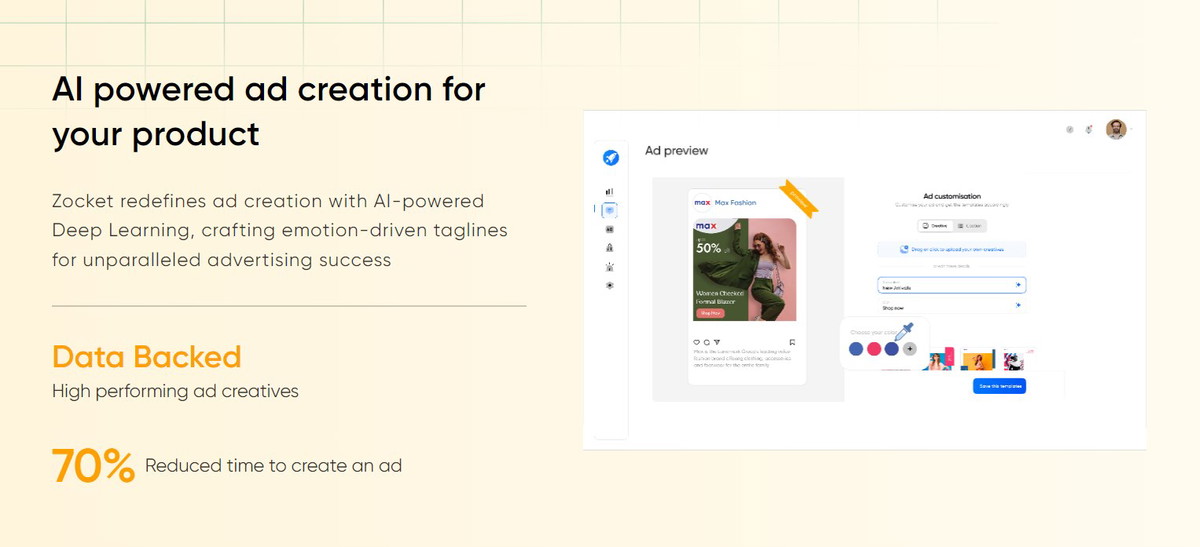Open the bar chart analytics sidebar icon
The width and height of the screenshot is (1200, 547).
point(610,191)
